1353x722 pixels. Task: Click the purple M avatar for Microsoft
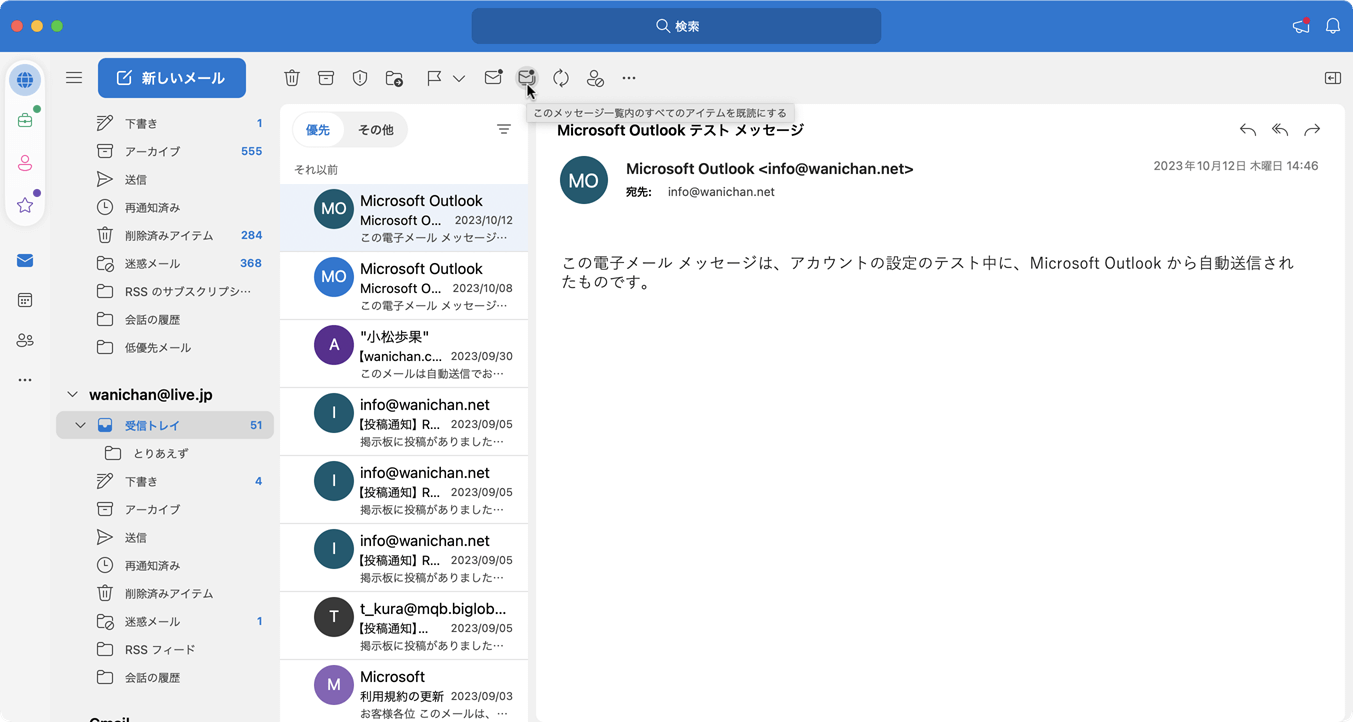(x=334, y=685)
